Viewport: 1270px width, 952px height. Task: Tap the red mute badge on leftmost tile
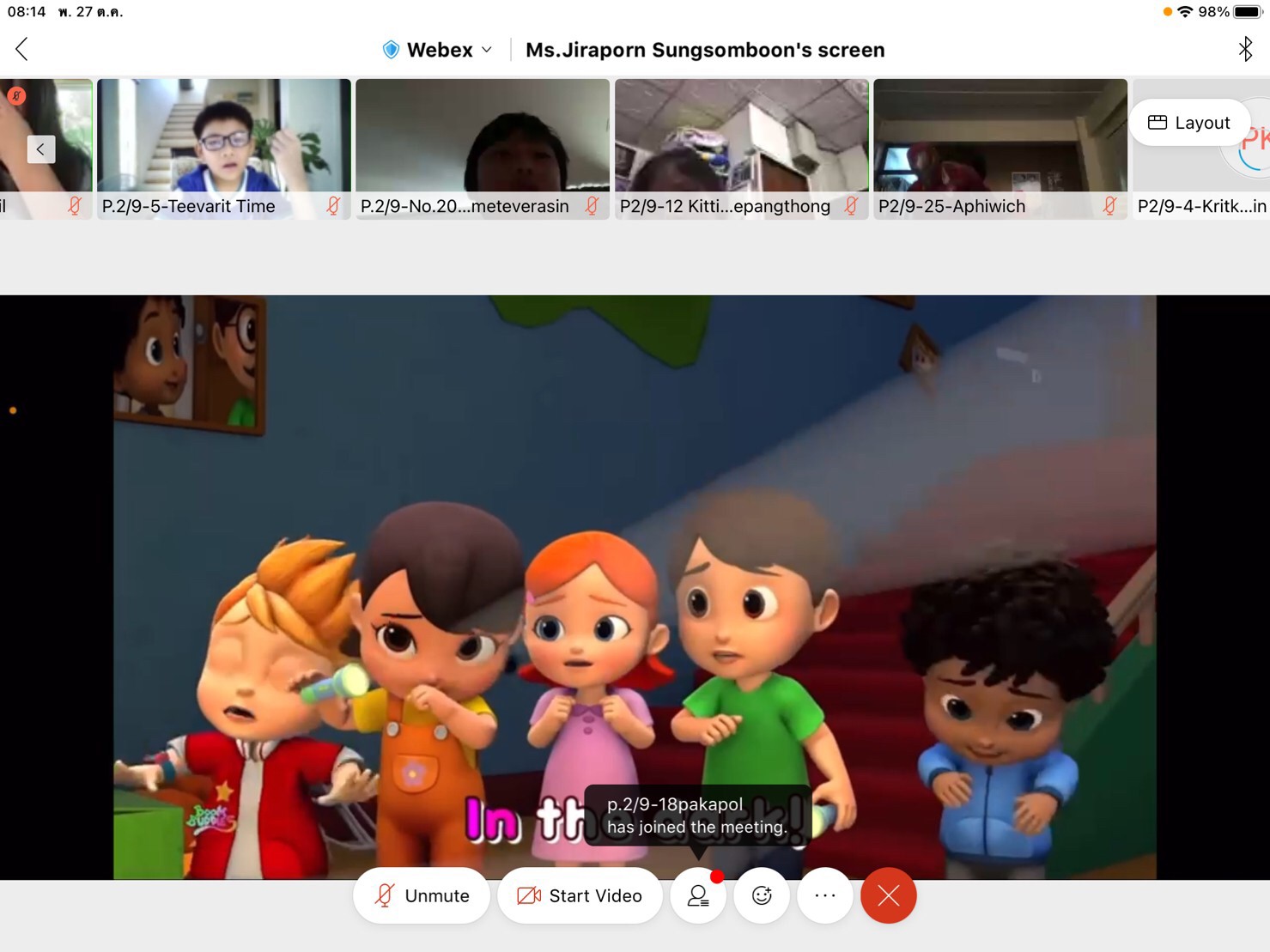point(16,95)
